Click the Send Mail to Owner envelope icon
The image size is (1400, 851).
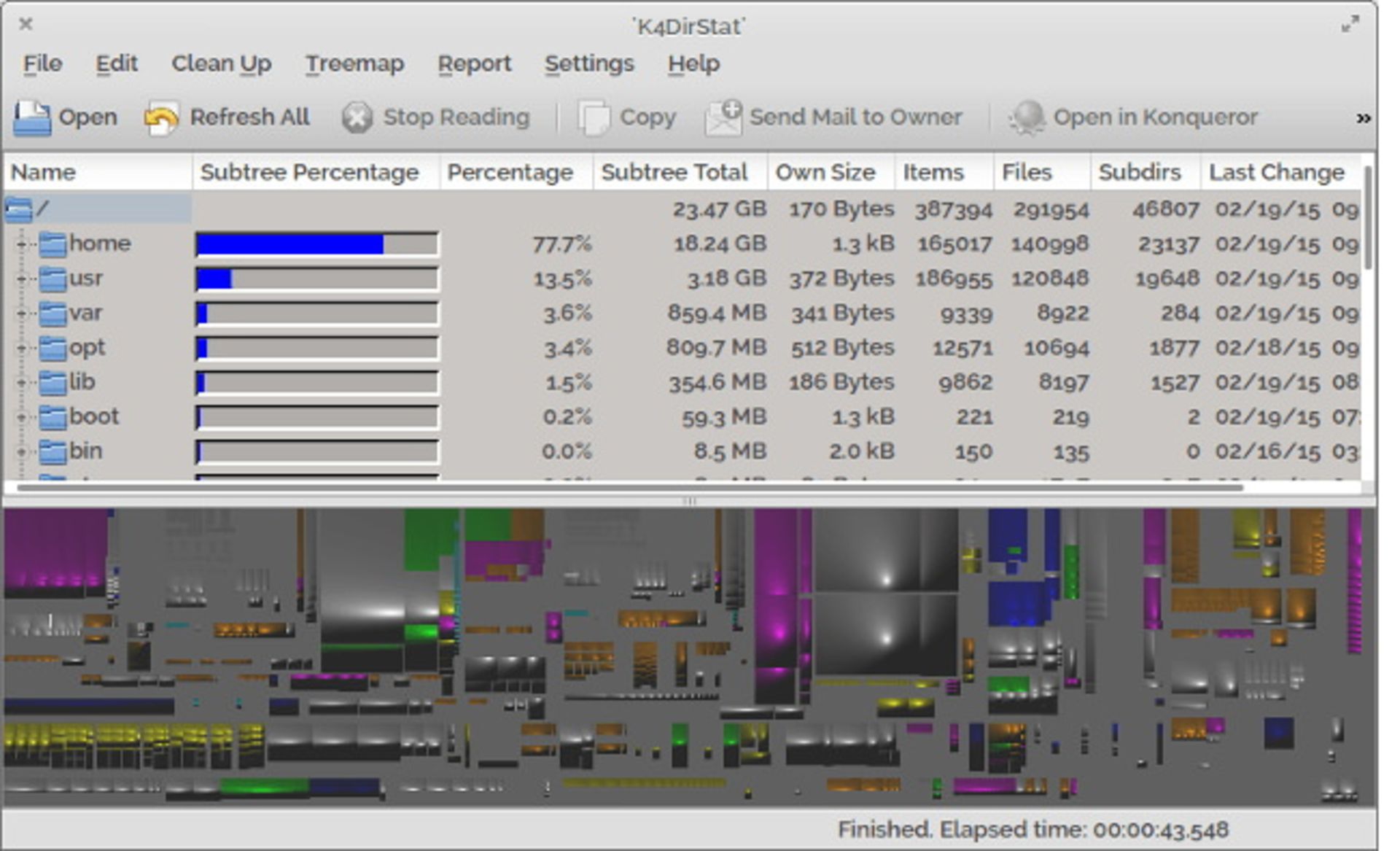pos(723,117)
